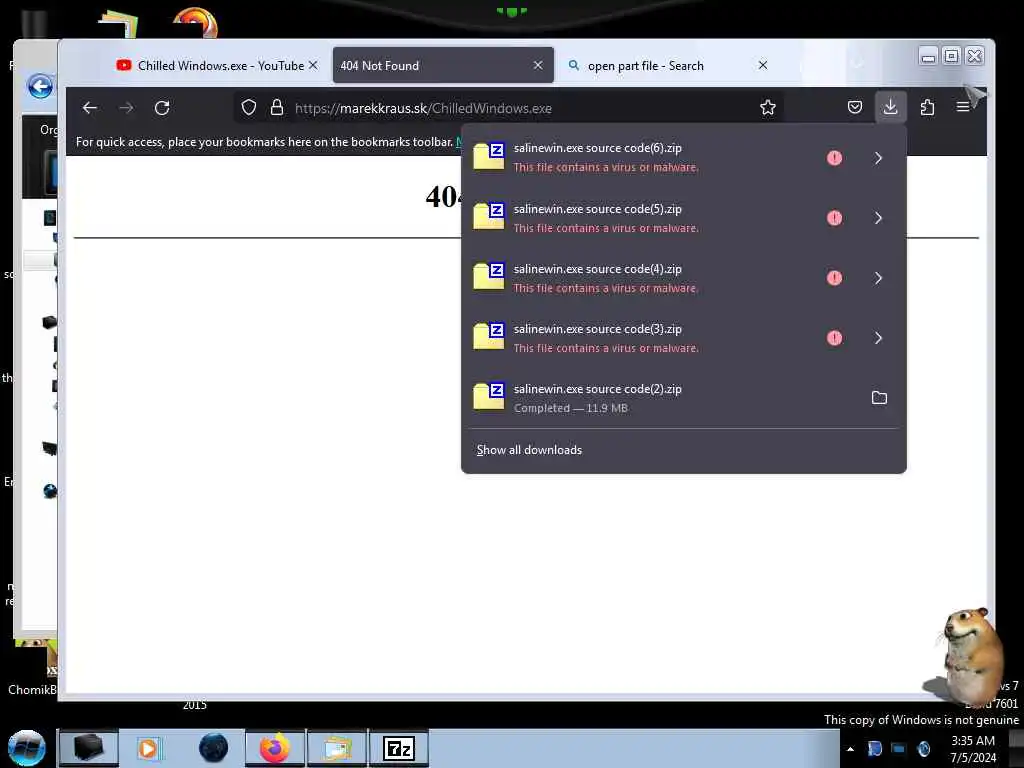
Task: Expand options for source code(4).zip download
Action: (x=878, y=278)
